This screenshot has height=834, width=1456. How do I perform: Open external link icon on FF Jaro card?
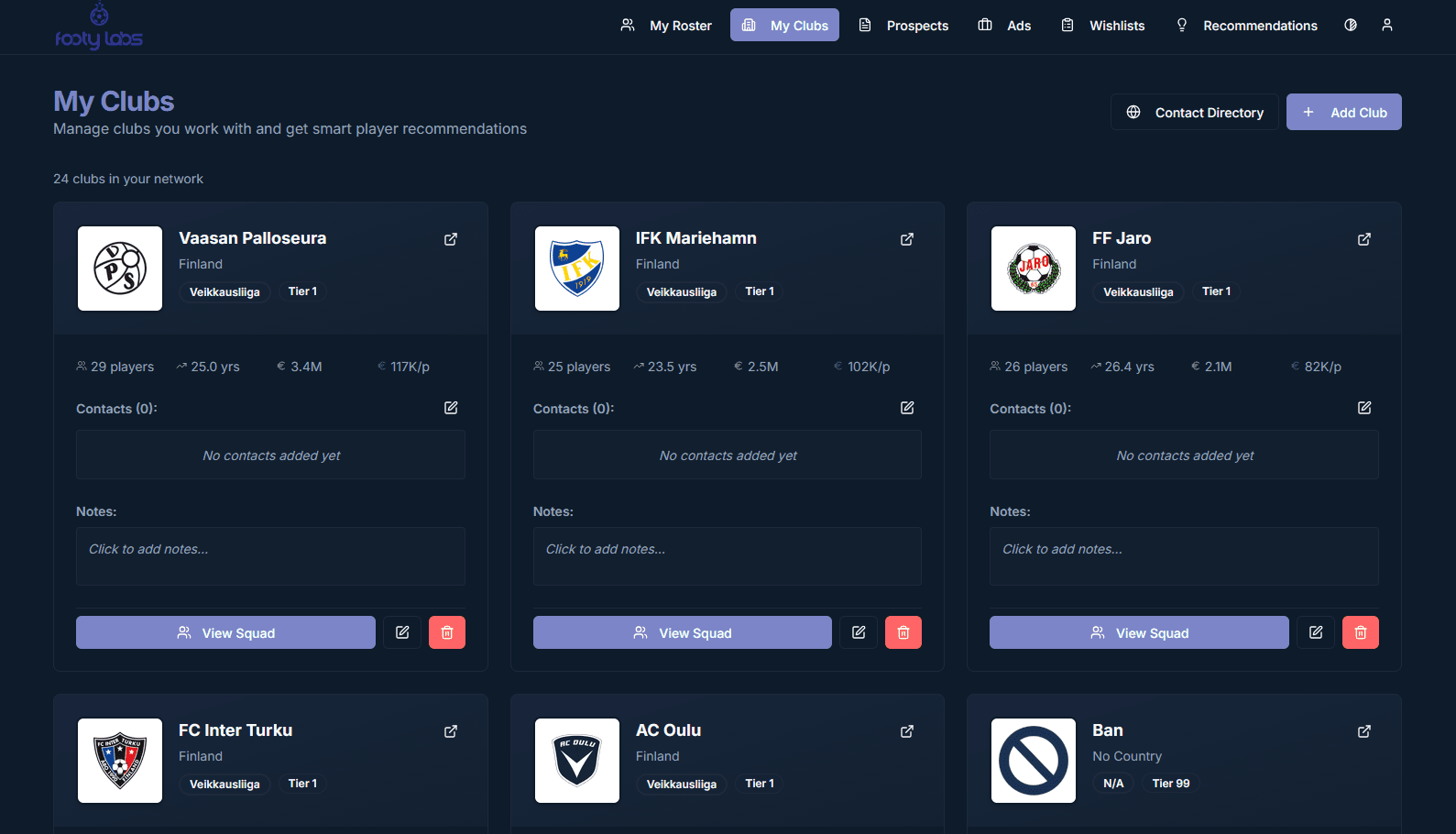1364,239
